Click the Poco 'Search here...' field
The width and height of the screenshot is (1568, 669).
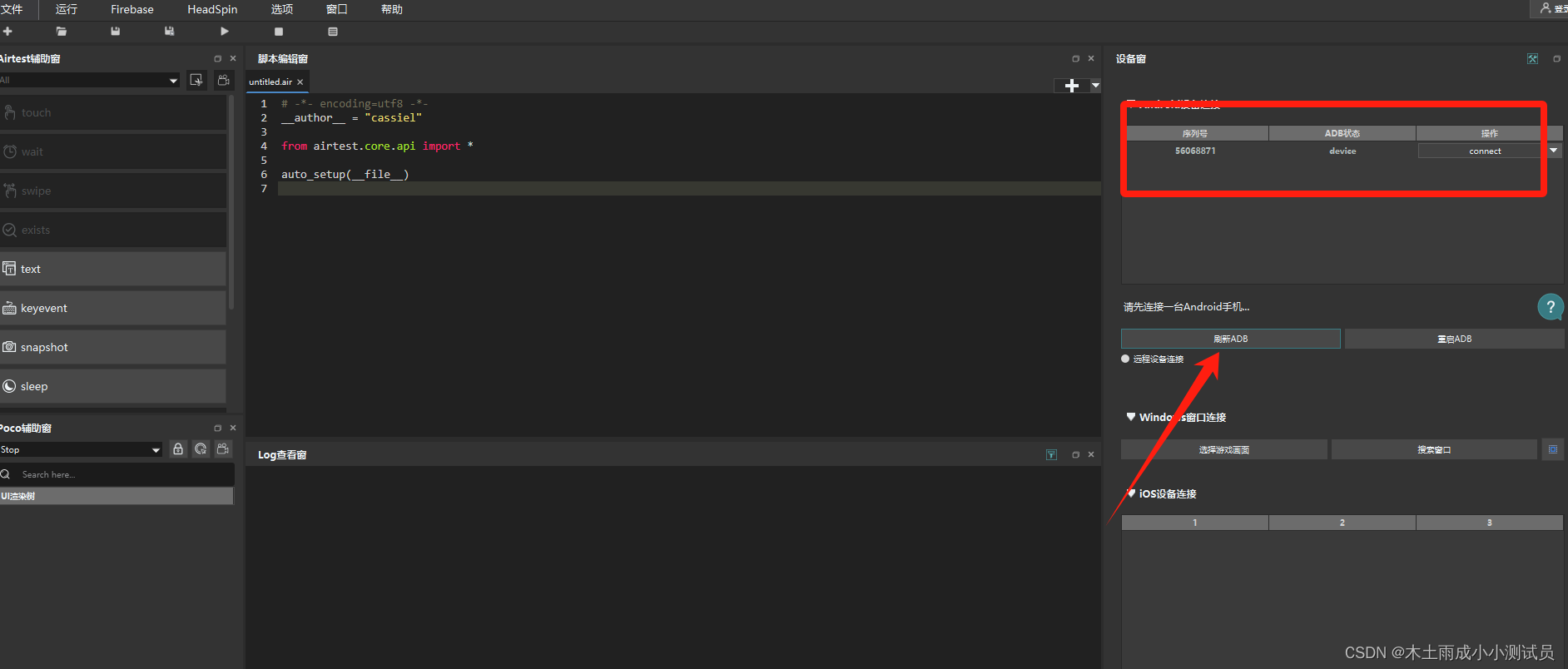coord(117,474)
